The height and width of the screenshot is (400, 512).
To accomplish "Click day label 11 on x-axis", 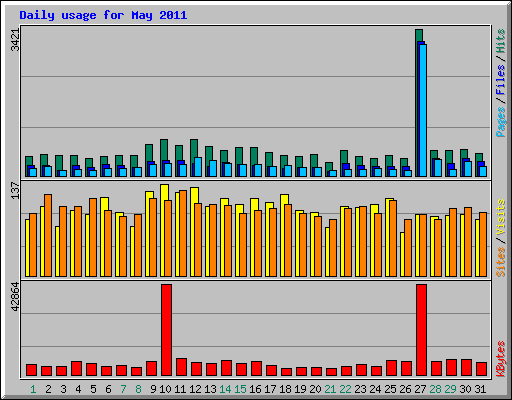I will coord(180,389).
